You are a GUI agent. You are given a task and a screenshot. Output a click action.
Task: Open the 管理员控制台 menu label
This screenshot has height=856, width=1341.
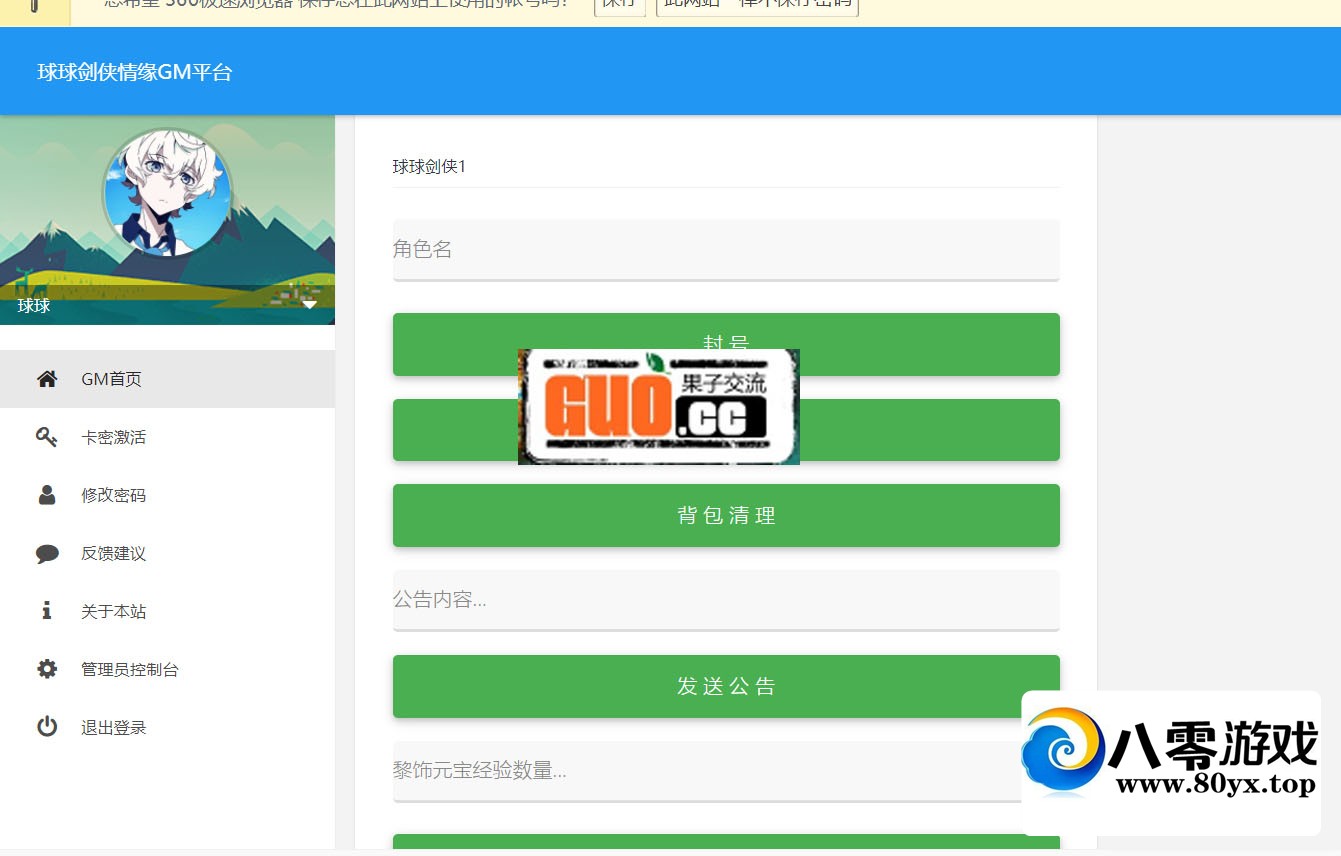click(x=130, y=669)
